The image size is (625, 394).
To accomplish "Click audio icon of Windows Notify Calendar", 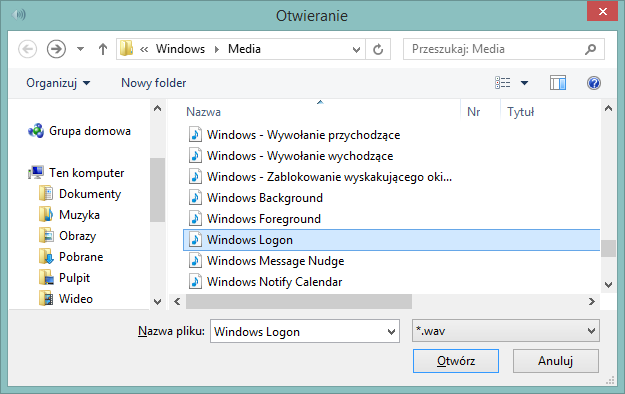I will click(195, 282).
